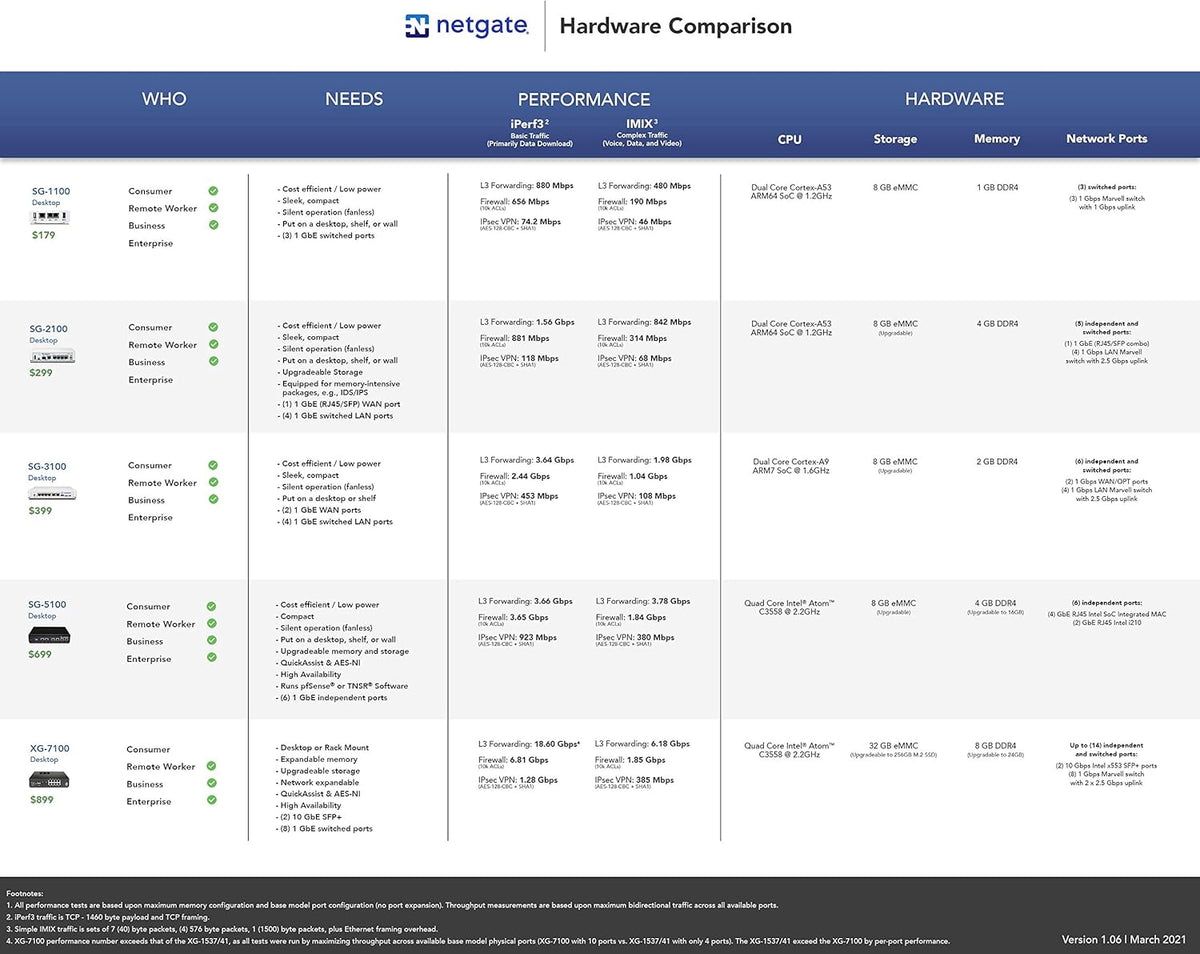Click the SG-5100 Business green checkmark
The image size is (1200, 954).
(211, 640)
